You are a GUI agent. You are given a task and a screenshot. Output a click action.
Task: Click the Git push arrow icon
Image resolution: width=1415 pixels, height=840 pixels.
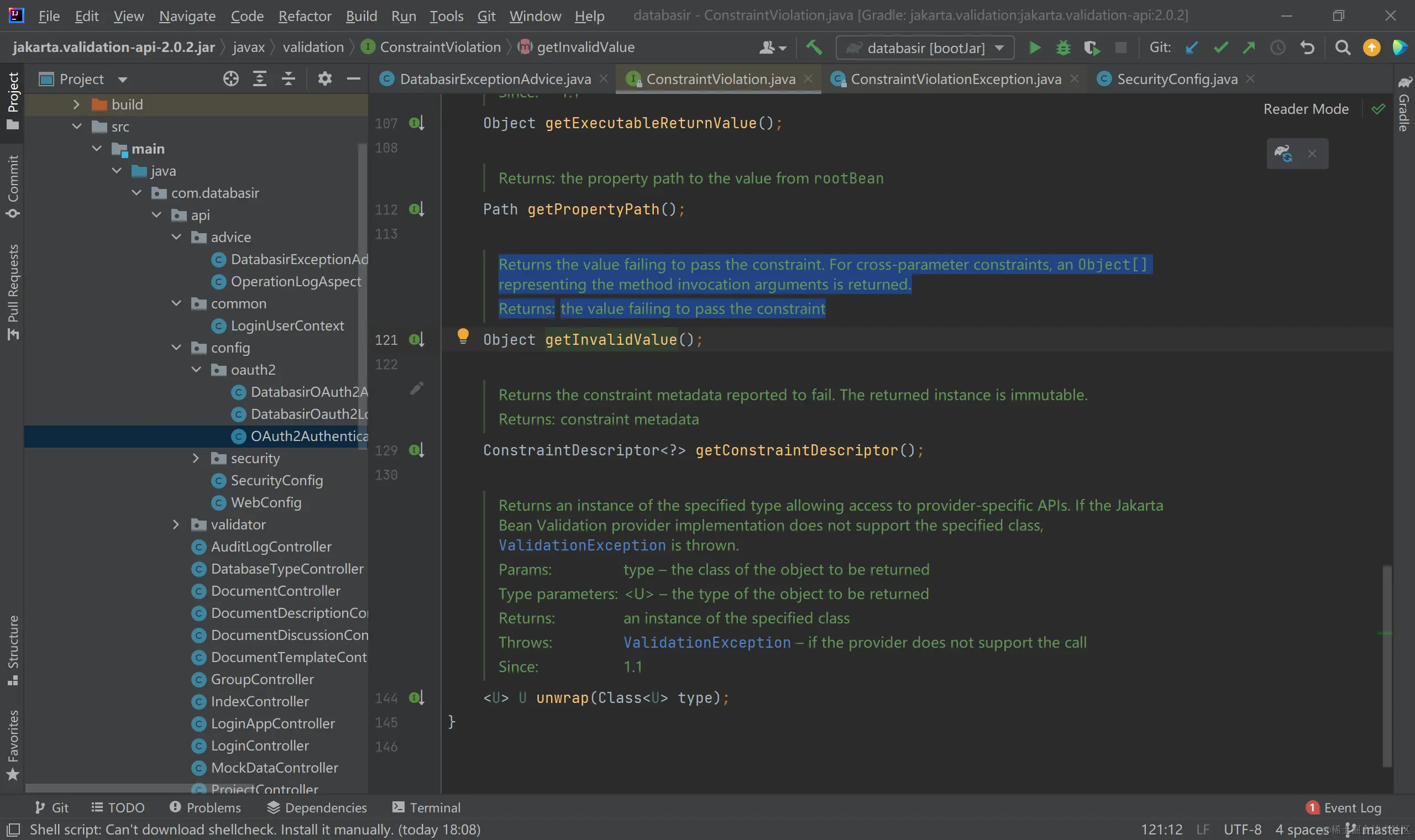[1249, 48]
